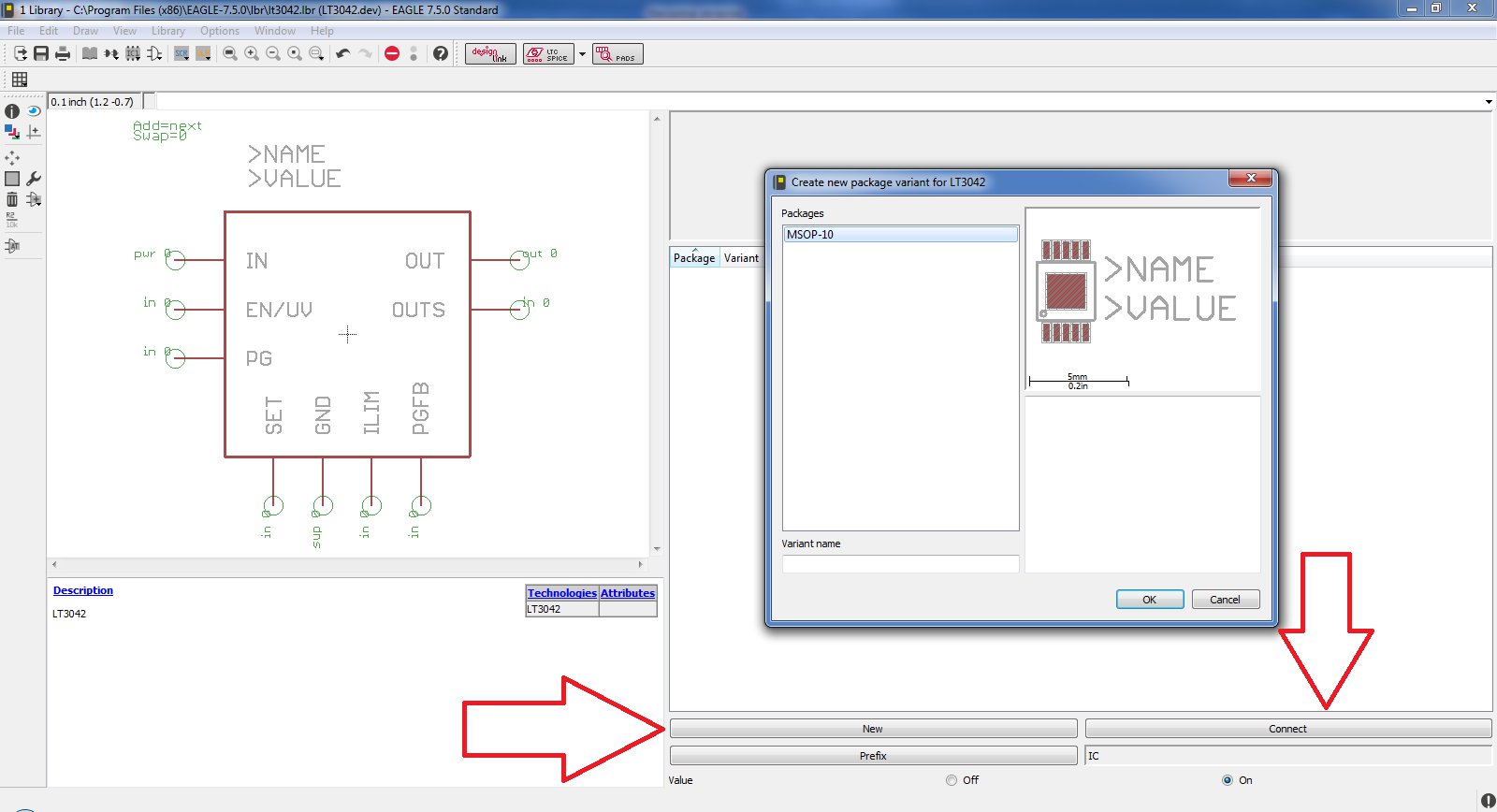Select the Change wrench tool
Image resolution: width=1497 pixels, height=812 pixels.
click(x=34, y=178)
